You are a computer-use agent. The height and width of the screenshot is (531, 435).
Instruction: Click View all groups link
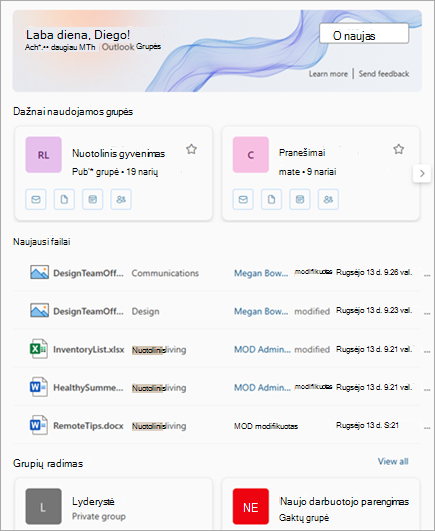click(393, 461)
